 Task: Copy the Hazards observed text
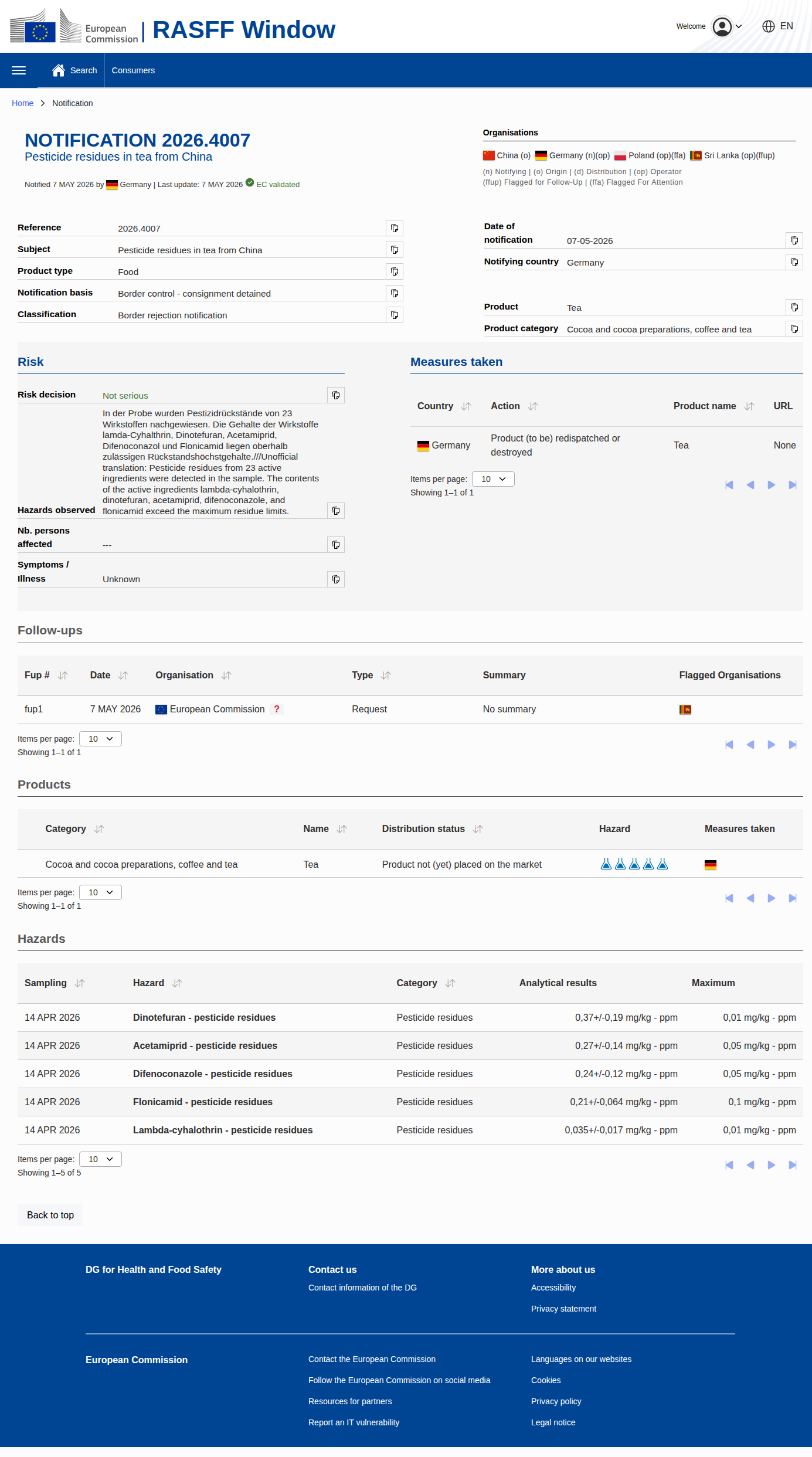pos(336,511)
